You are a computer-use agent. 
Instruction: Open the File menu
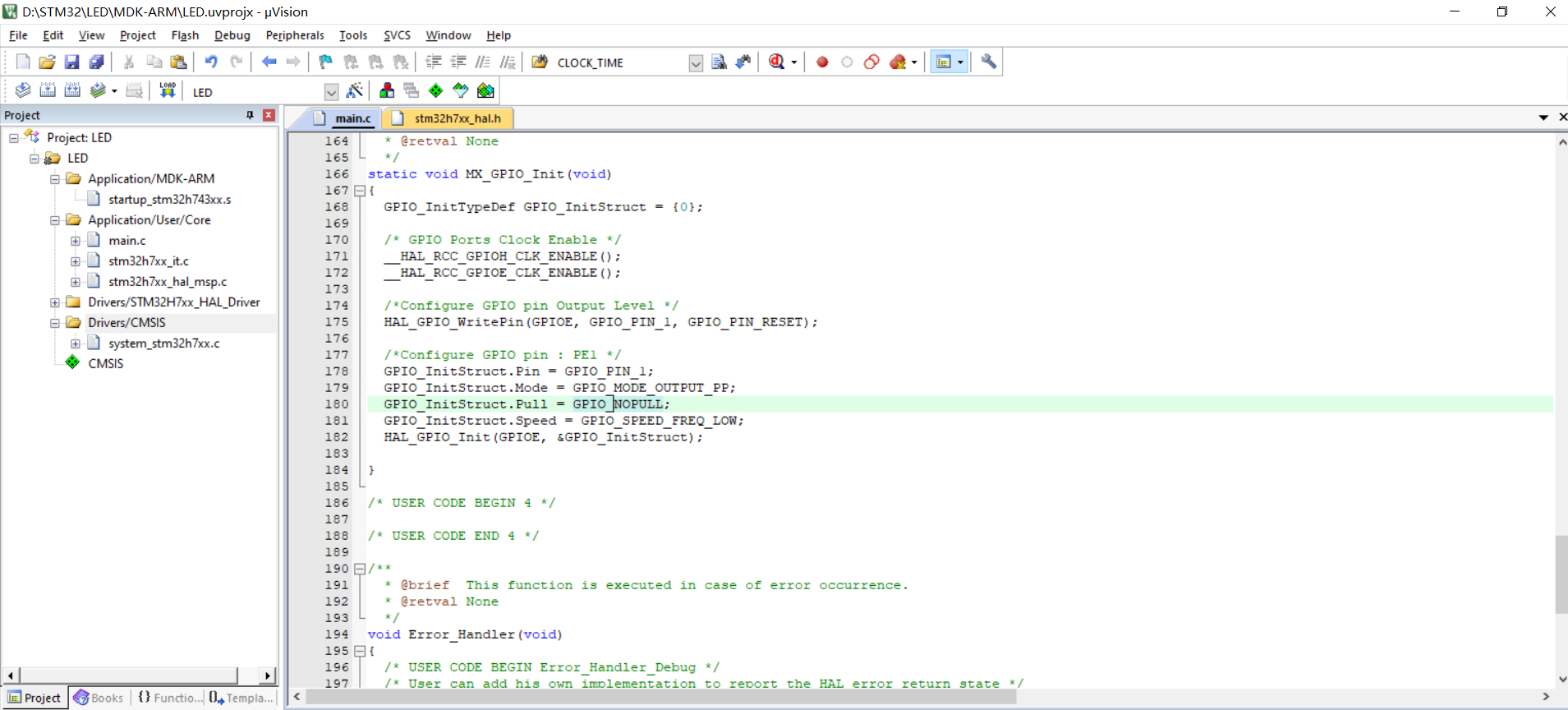18,35
